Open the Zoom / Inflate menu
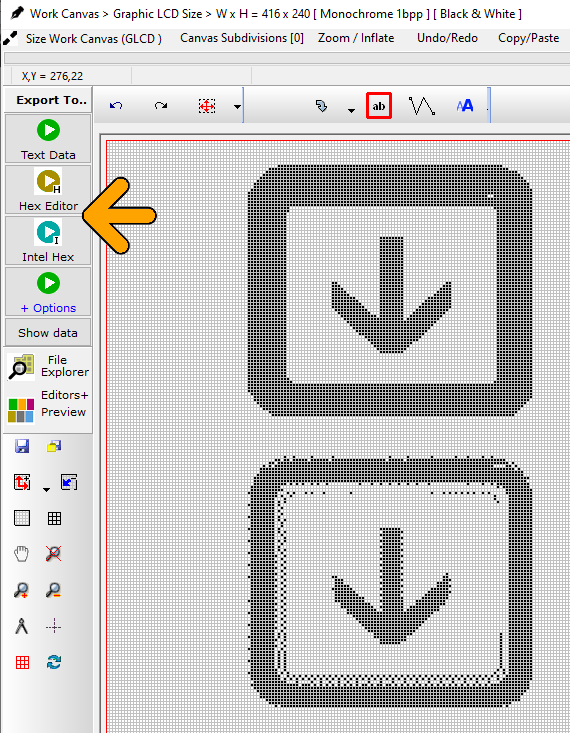 tap(356, 38)
